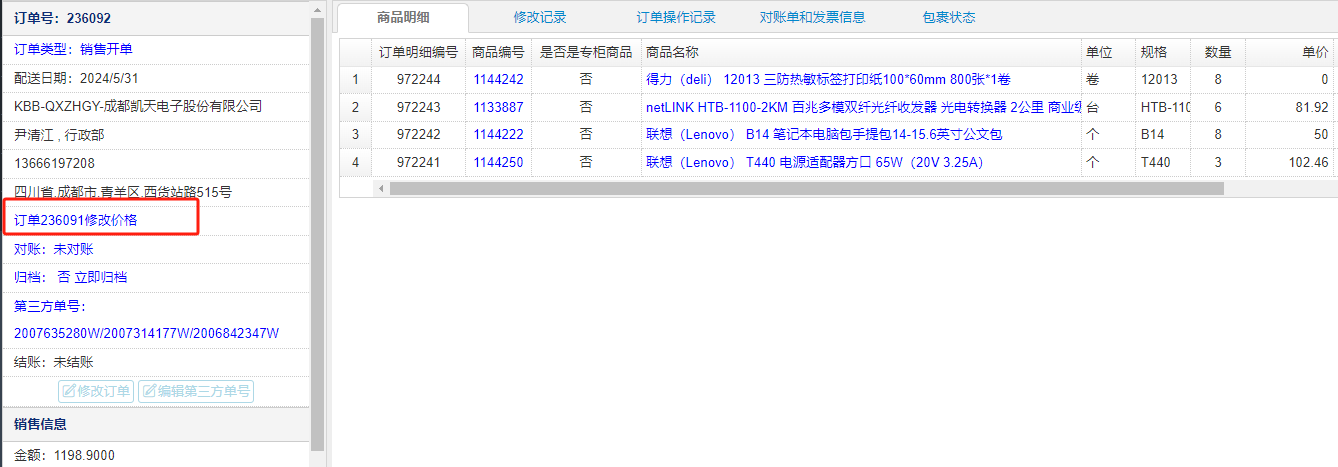Screen dimensions: 1338x467
Task: Click third-party number 2007635280W/2007314177W/2006842347W
Action: coord(146,333)
